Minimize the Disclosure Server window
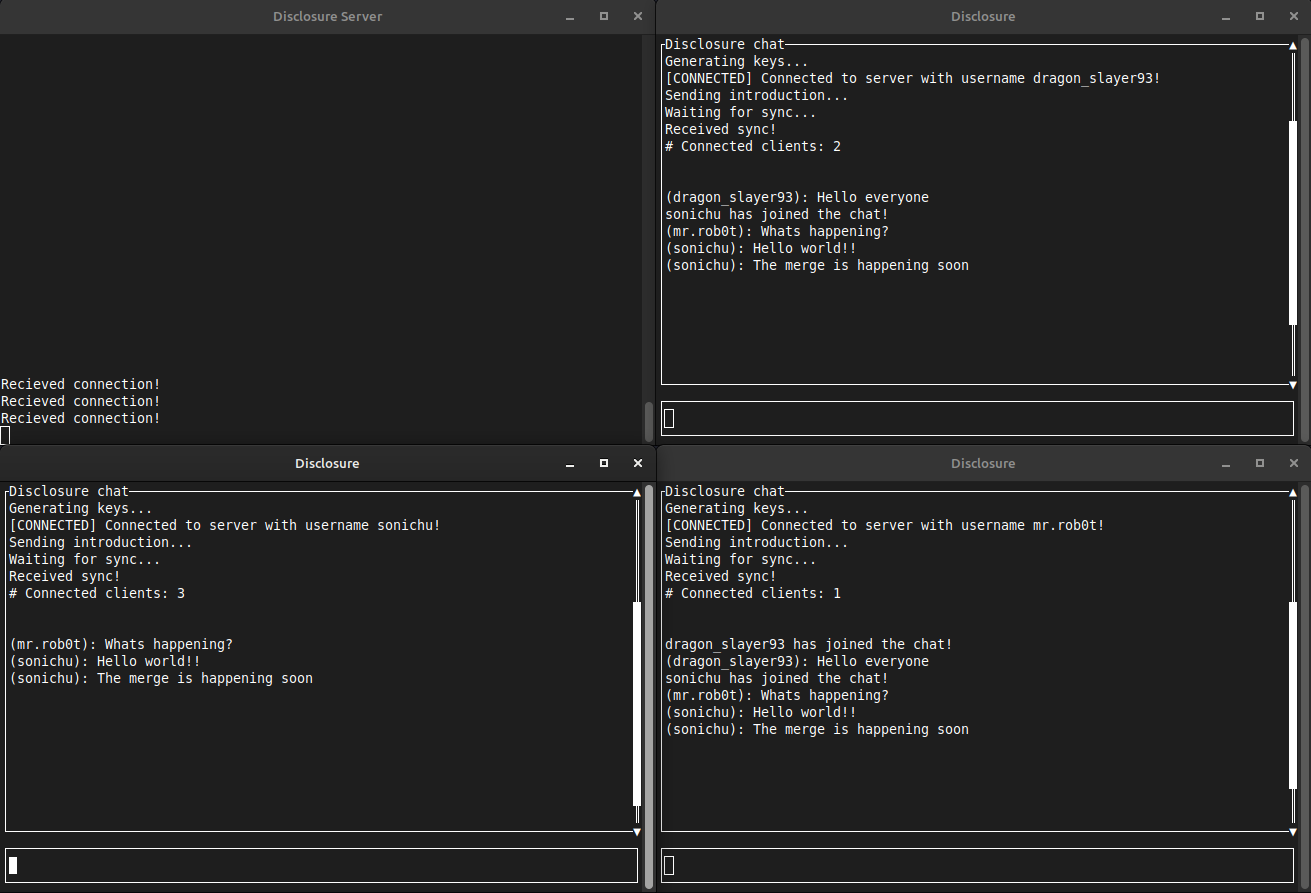1311x893 pixels. (x=569, y=17)
